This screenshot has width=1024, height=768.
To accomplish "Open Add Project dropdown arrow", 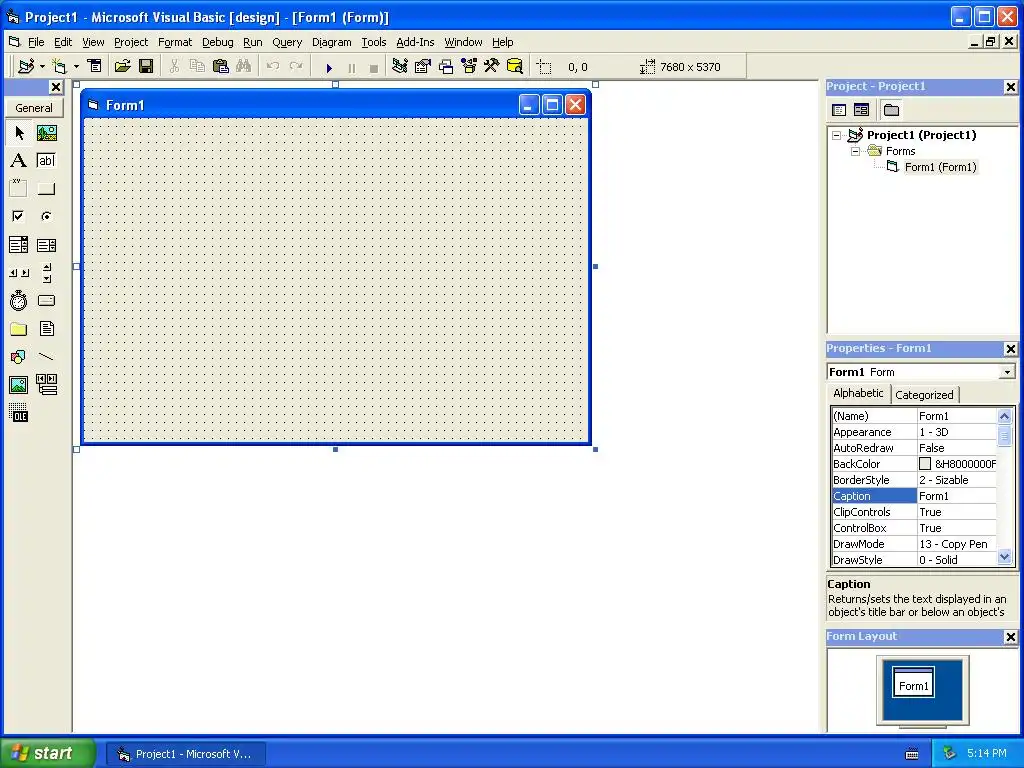I will click(42, 66).
